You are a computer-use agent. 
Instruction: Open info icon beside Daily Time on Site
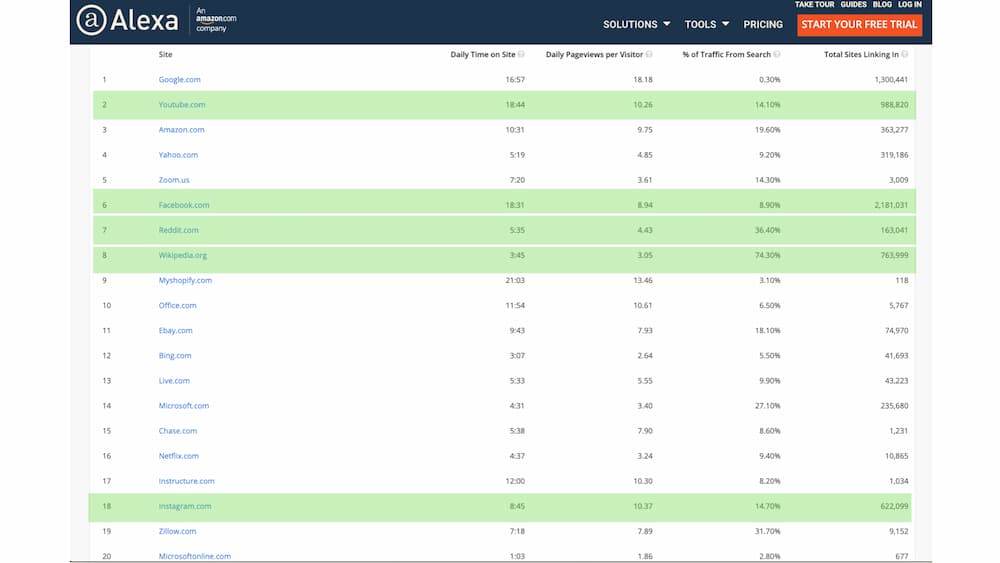pyautogui.click(x=522, y=54)
